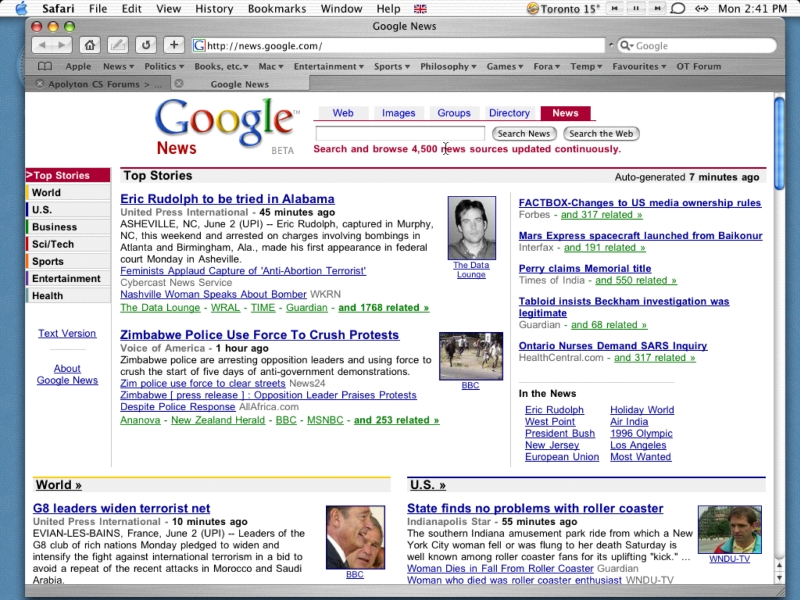Click the Google toolbar search field
This screenshot has height=600, width=800.
coord(696,45)
